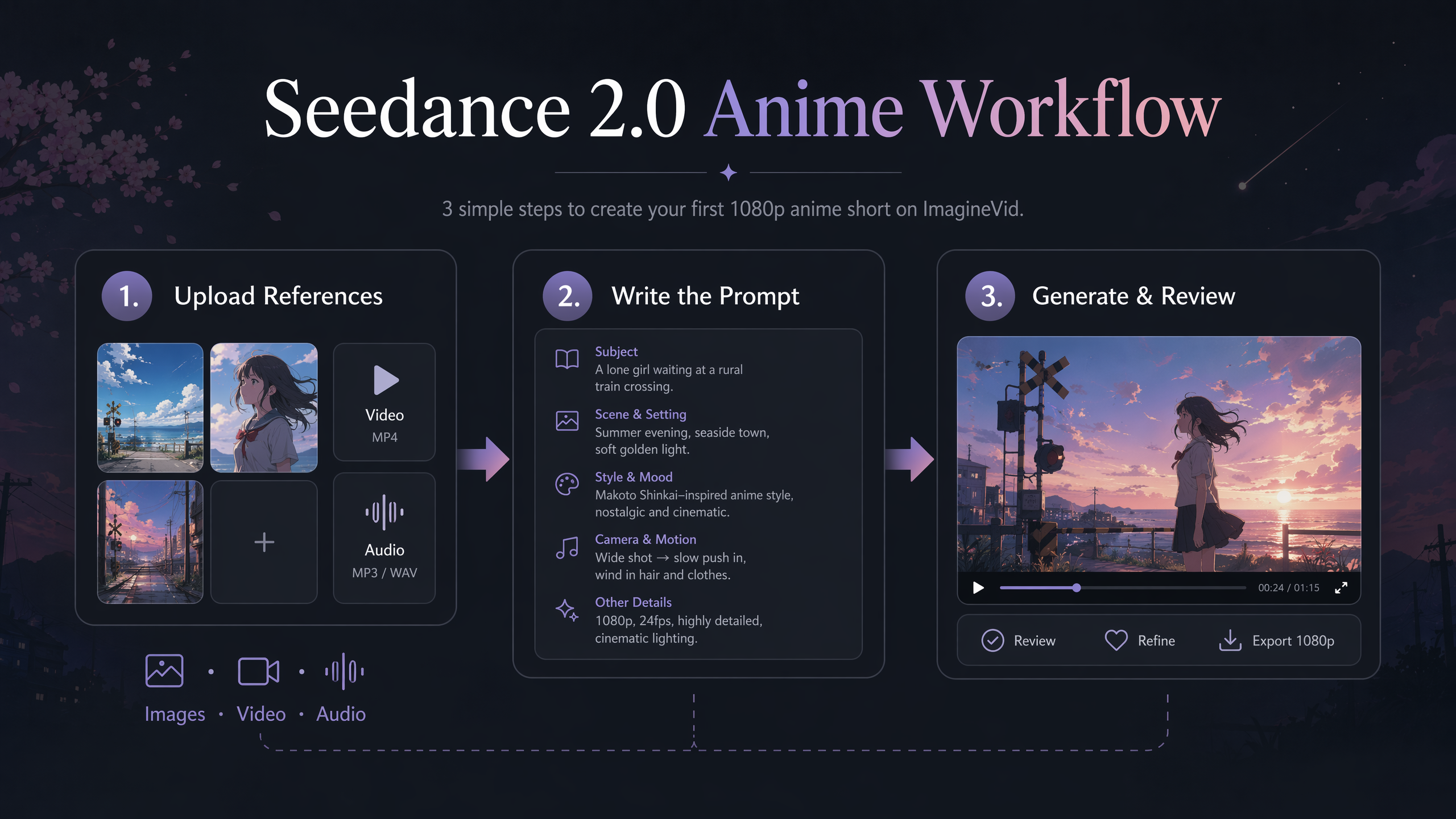Select the anime girl portrait reference thumbnail
Viewport: 1456px width, 819px height.
(x=264, y=408)
